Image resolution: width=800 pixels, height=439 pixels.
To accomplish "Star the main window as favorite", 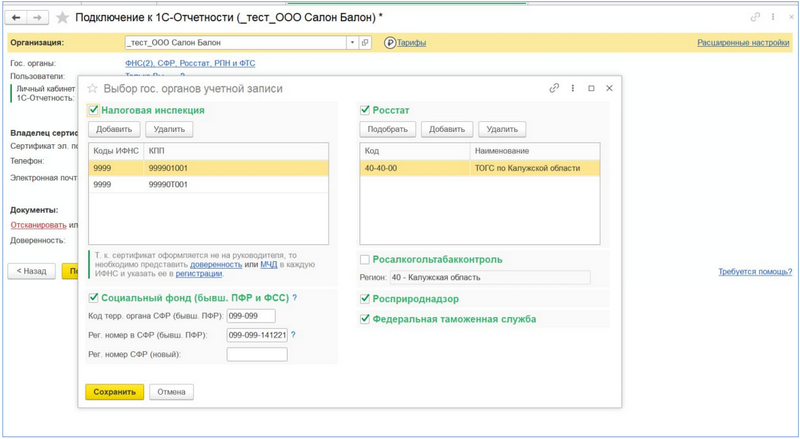I will point(64,19).
